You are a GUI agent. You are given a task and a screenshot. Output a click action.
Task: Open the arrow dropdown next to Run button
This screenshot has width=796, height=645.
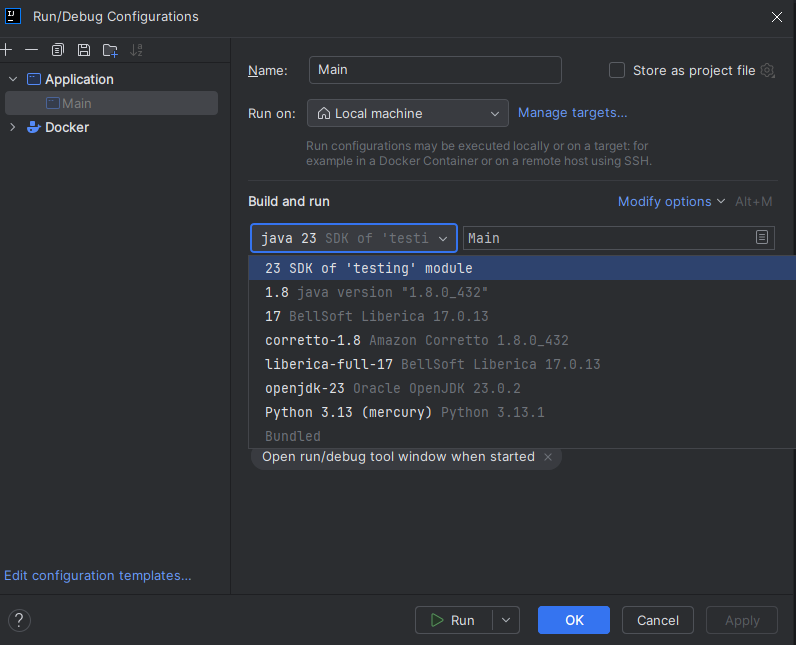pyautogui.click(x=506, y=620)
